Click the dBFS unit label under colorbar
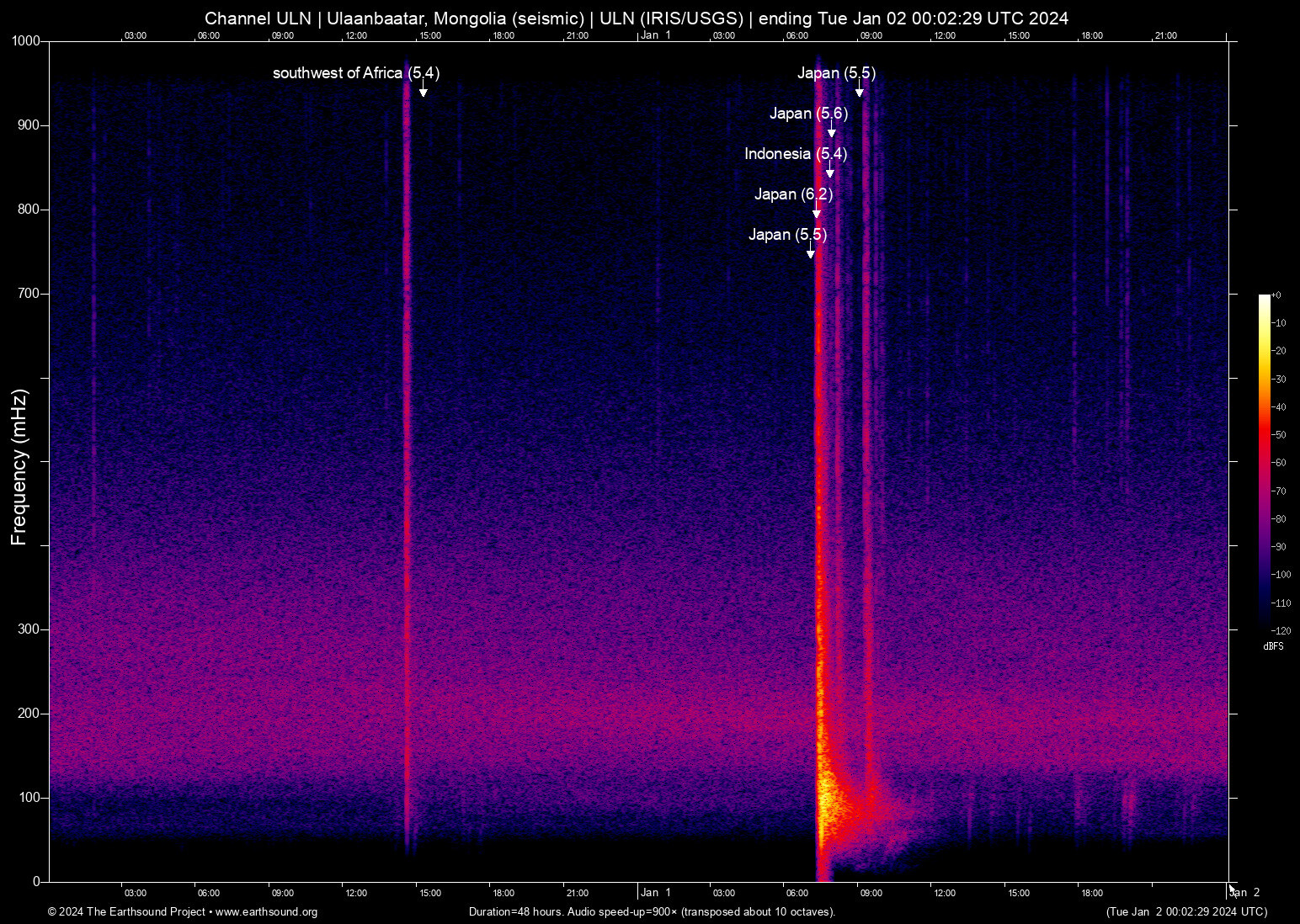The height and width of the screenshot is (924, 1300). pos(1273,646)
